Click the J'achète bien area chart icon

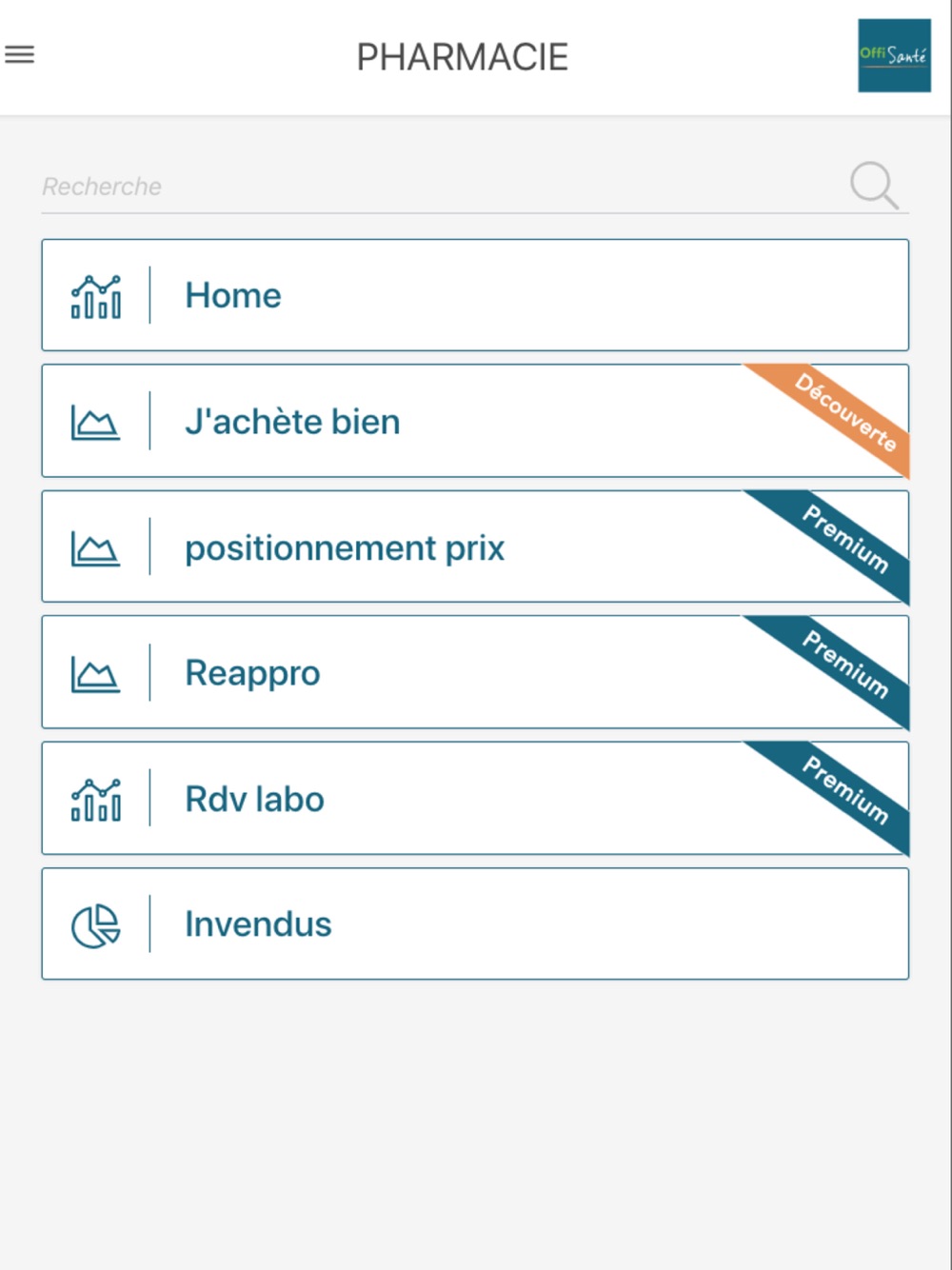(x=96, y=422)
